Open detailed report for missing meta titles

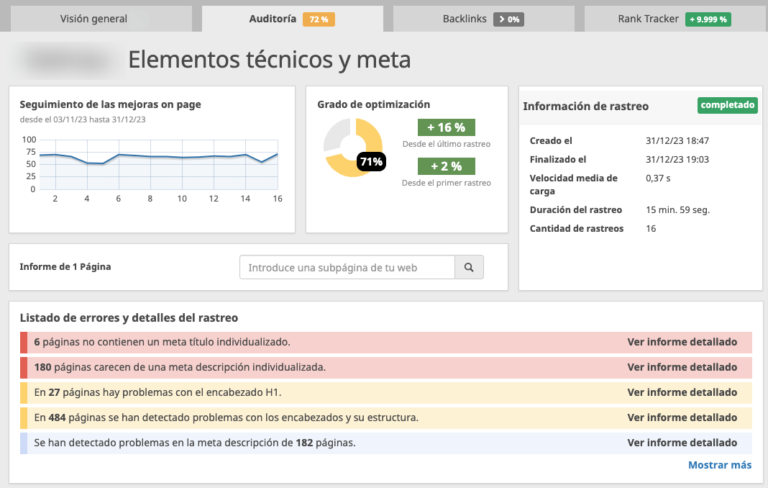(681, 342)
